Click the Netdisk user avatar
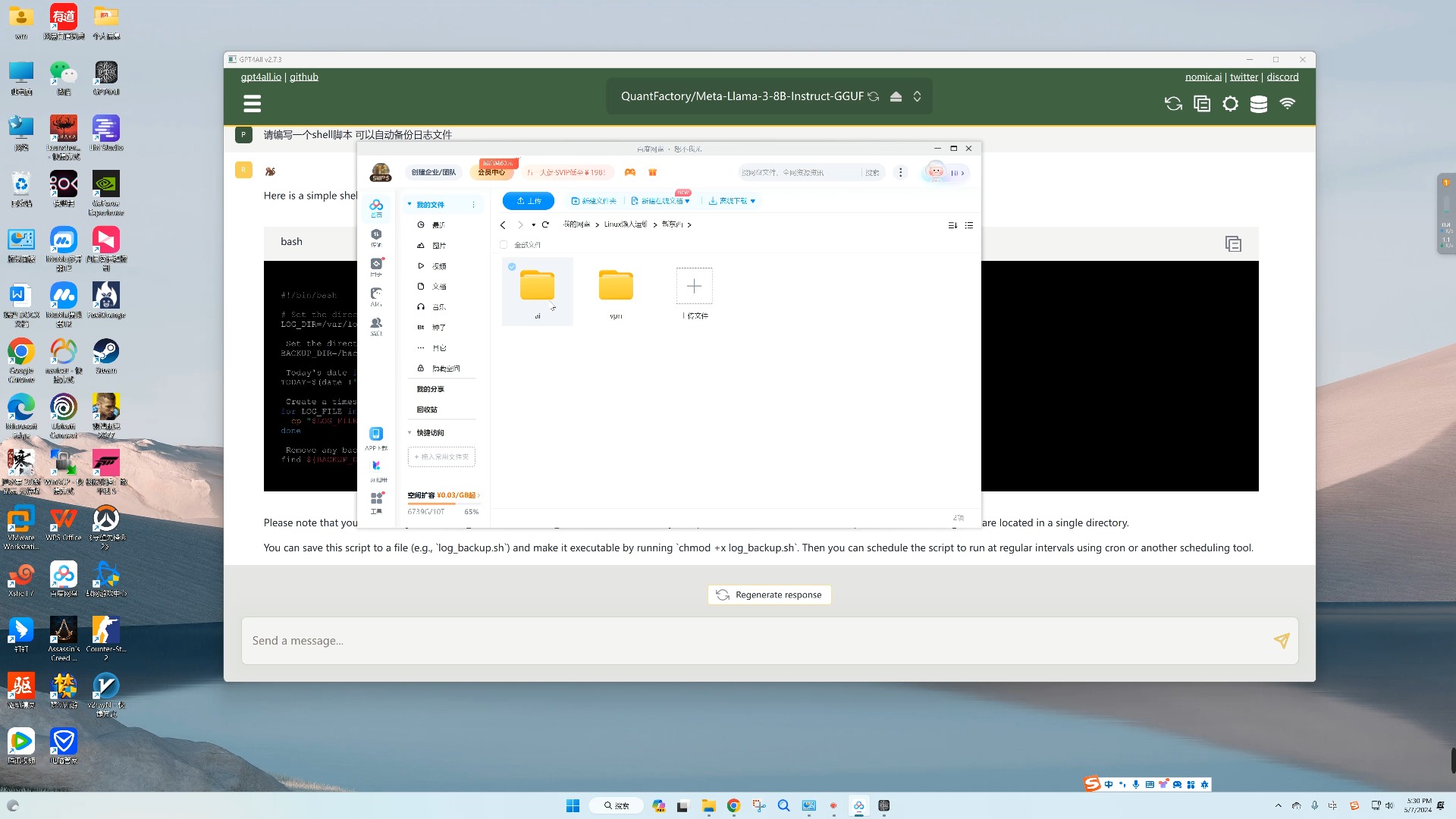1456x819 pixels. pyautogui.click(x=381, y=172)
